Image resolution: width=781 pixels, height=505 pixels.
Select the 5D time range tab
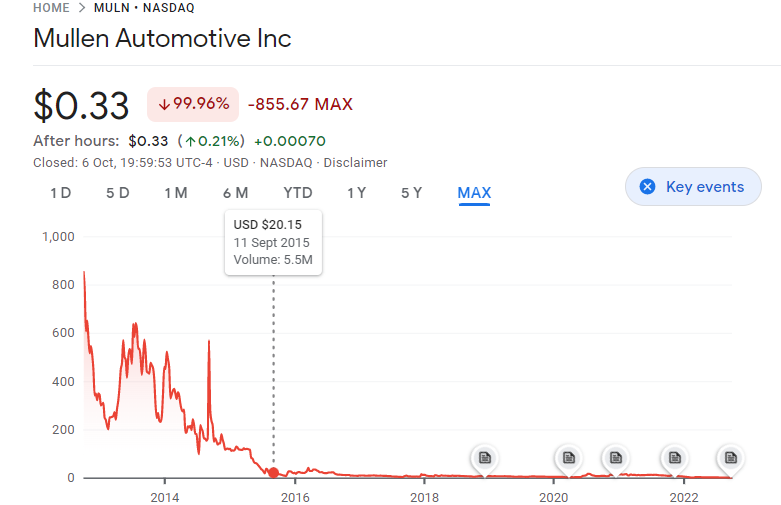tap(118, 193)
